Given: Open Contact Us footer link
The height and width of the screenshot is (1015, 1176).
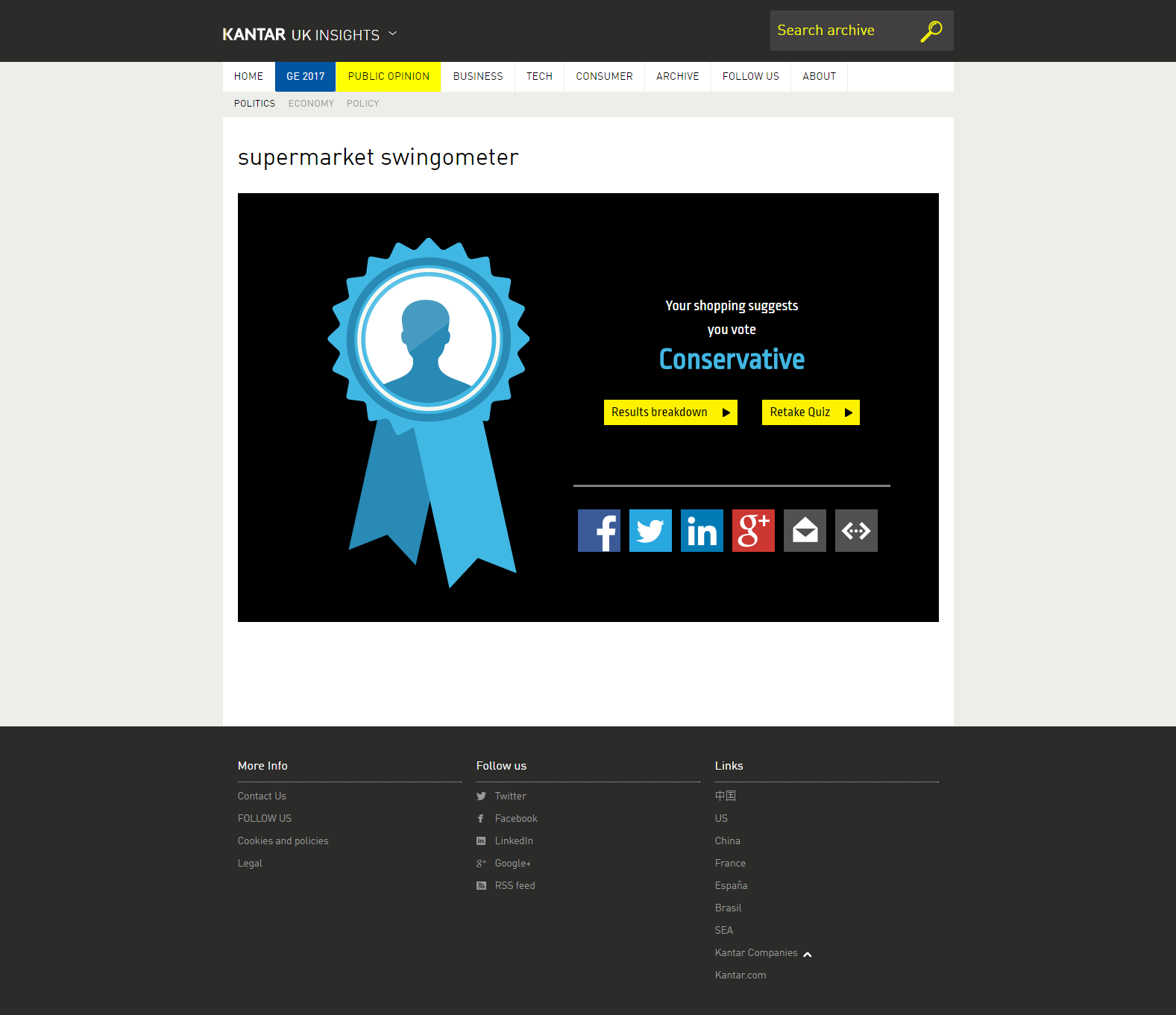Looking at the screenshot, I should coord(262,796).
